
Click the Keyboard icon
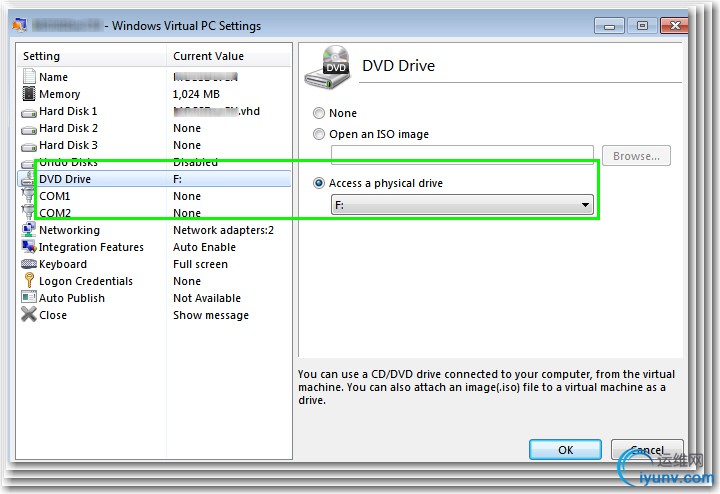click(29, 264)
